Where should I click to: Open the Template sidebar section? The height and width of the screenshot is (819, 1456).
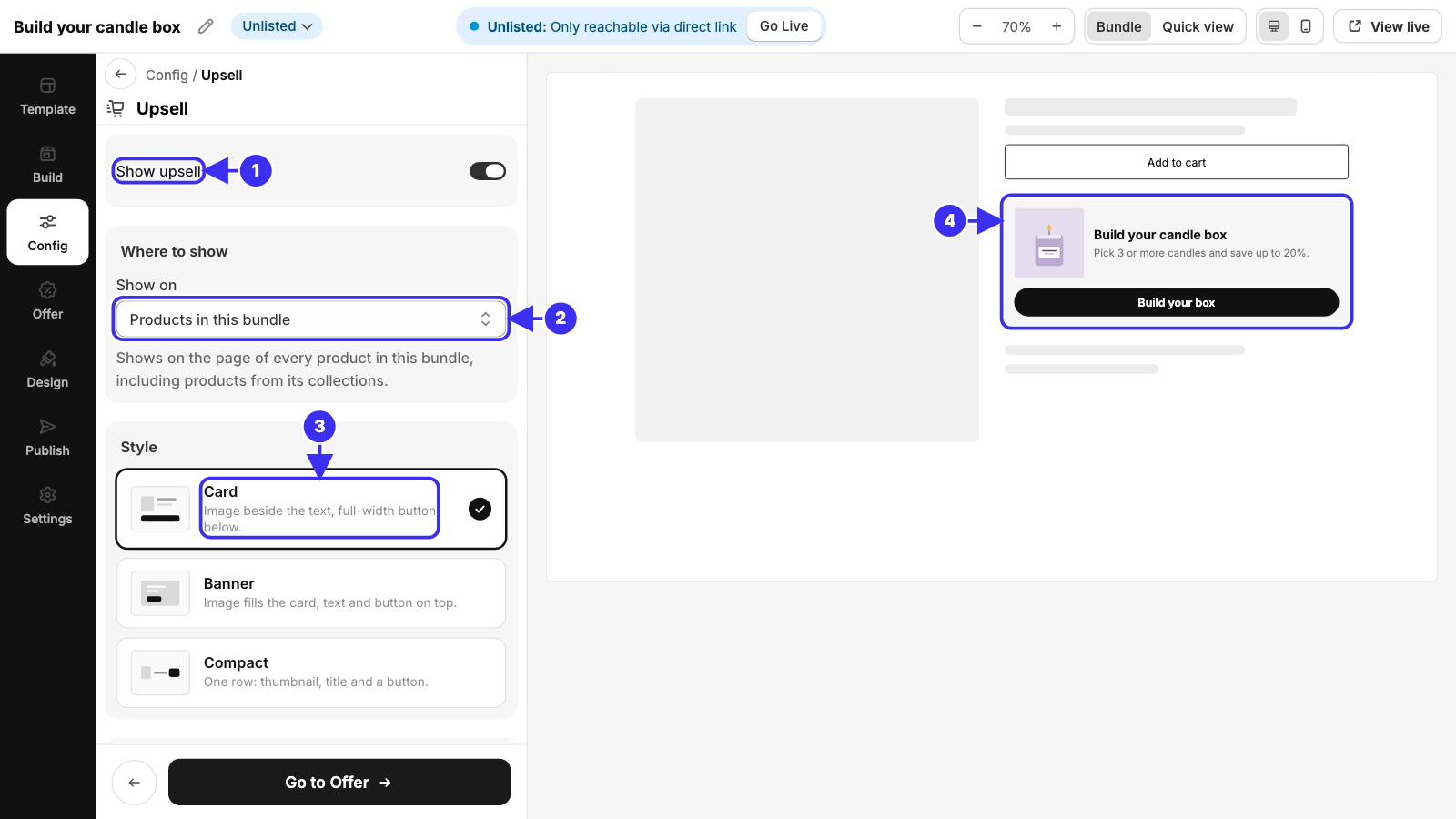(x=47, y=96)
